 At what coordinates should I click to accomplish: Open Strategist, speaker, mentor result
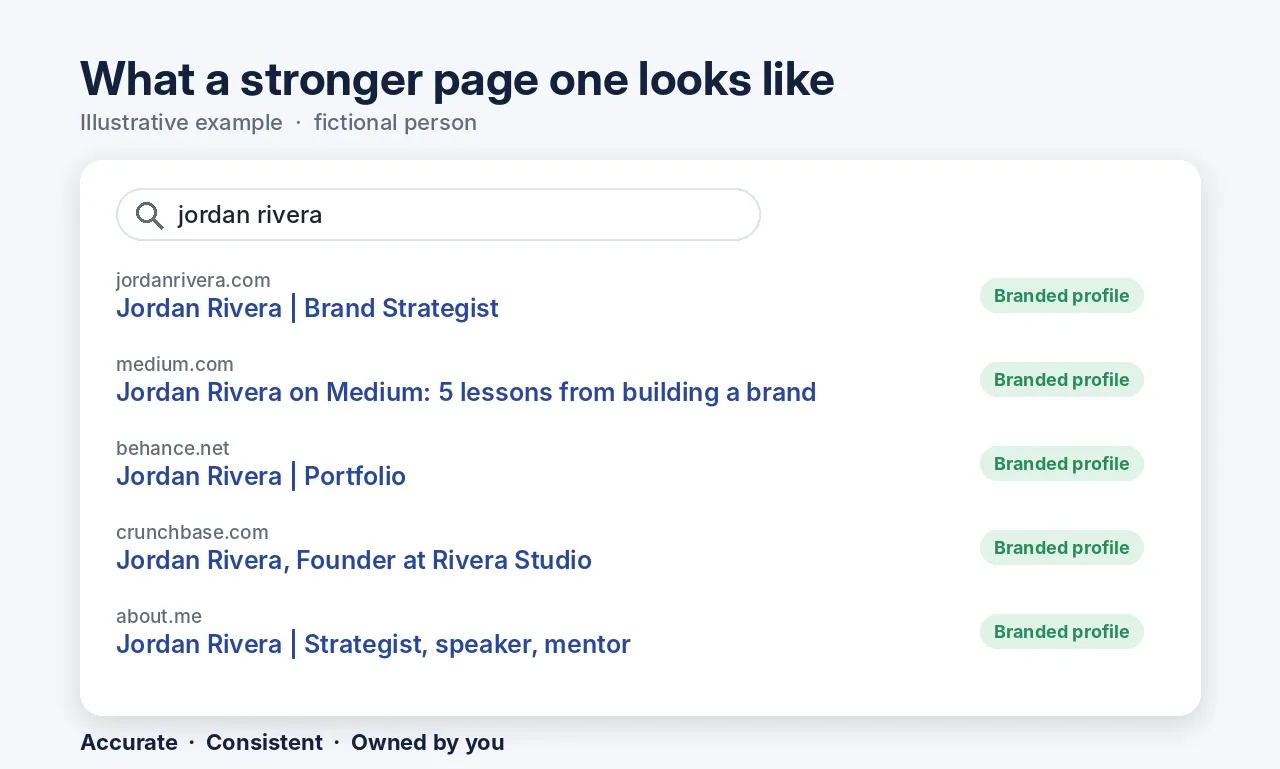coord(373,644)
